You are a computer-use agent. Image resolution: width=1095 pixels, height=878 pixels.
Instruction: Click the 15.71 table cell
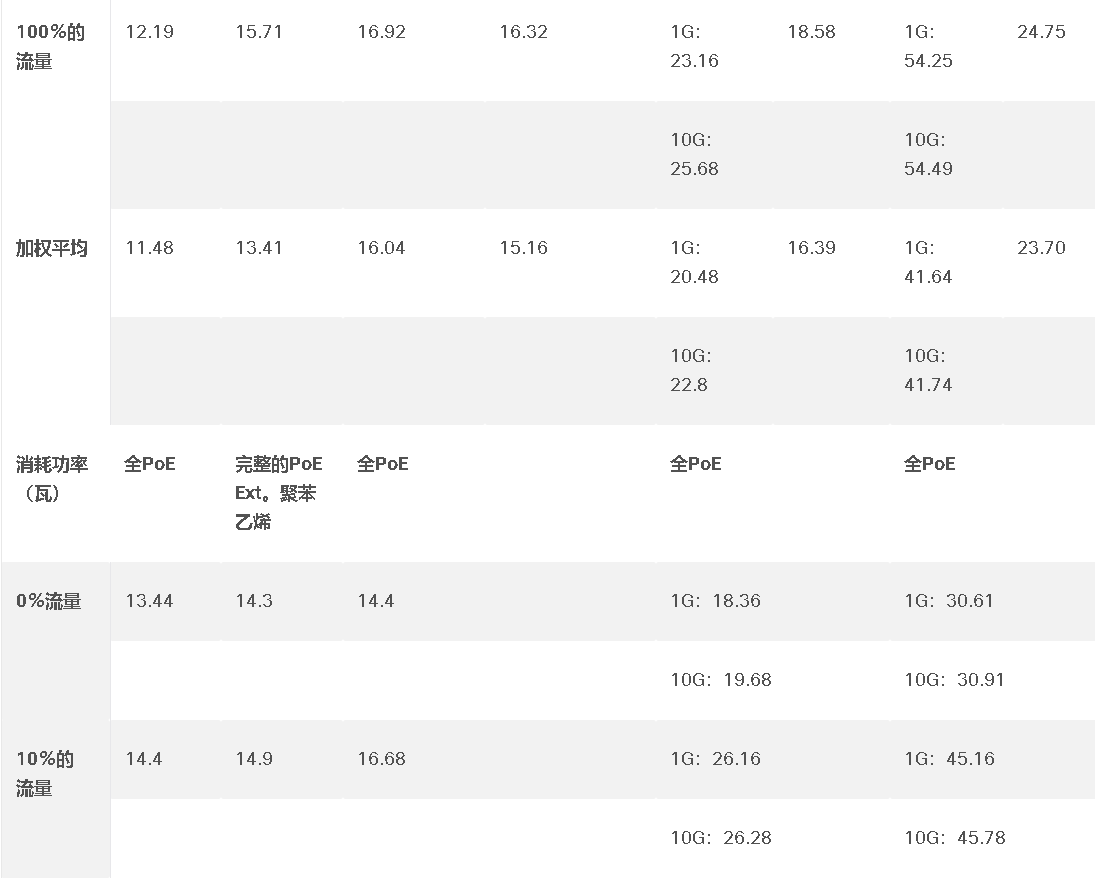click(x=259, y=31)
